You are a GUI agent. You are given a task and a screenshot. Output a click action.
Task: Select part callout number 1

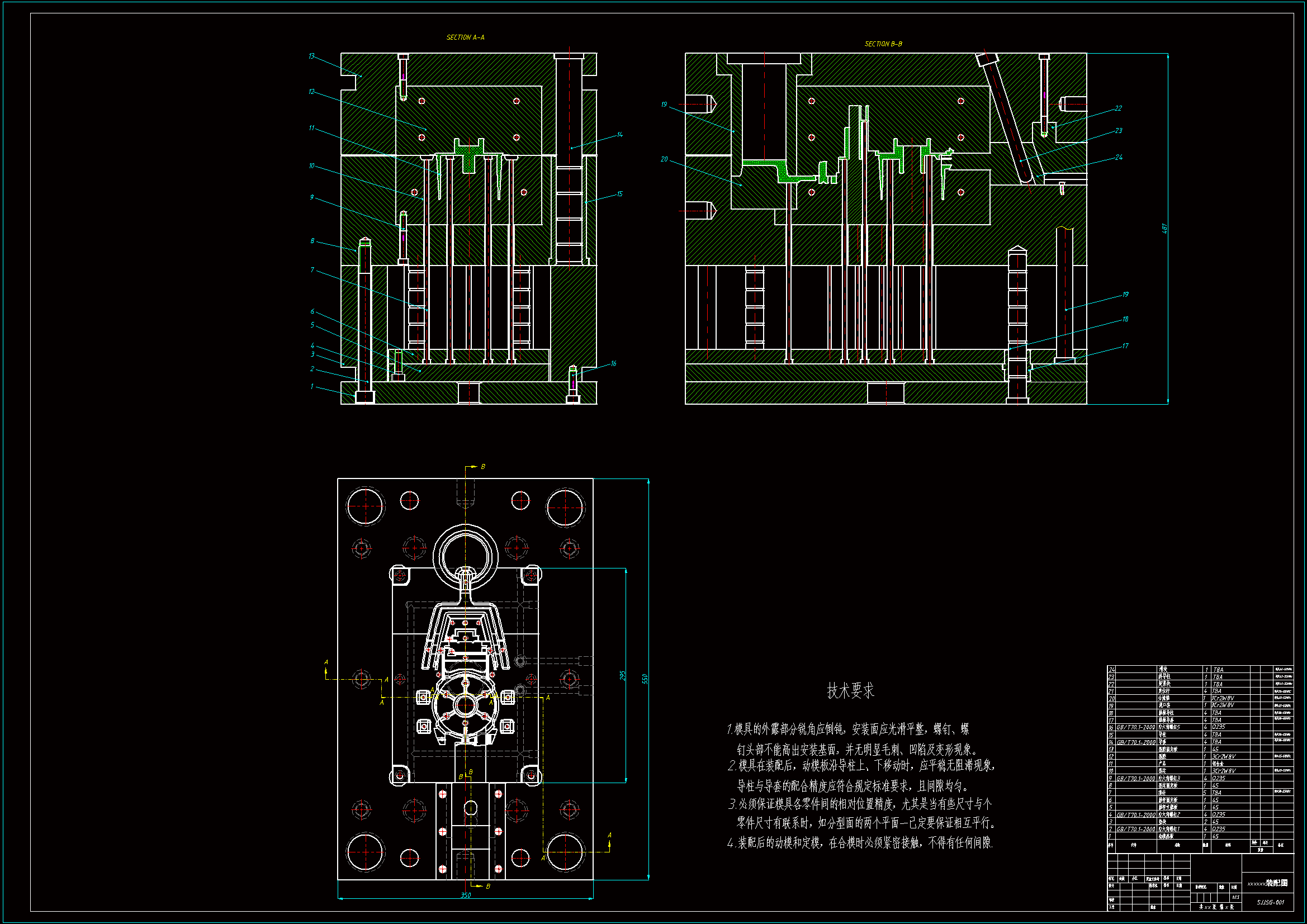pos(312,387)
